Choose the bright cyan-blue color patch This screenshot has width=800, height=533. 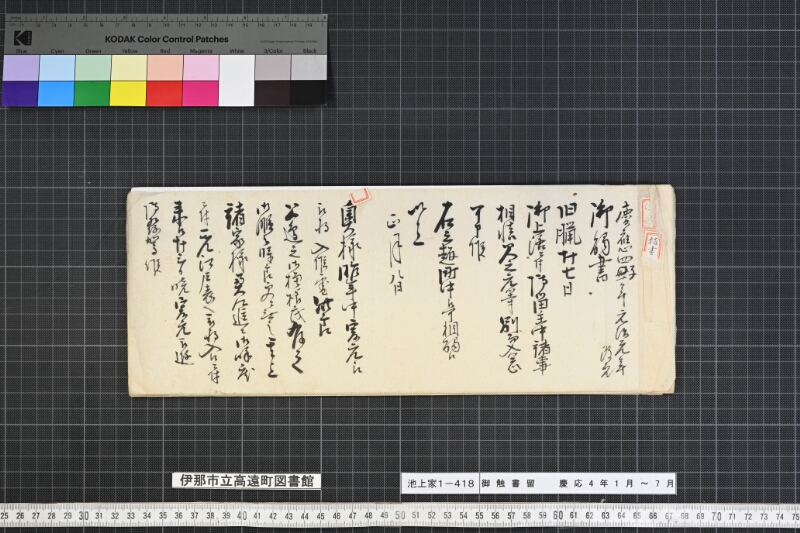pos(56,93)
